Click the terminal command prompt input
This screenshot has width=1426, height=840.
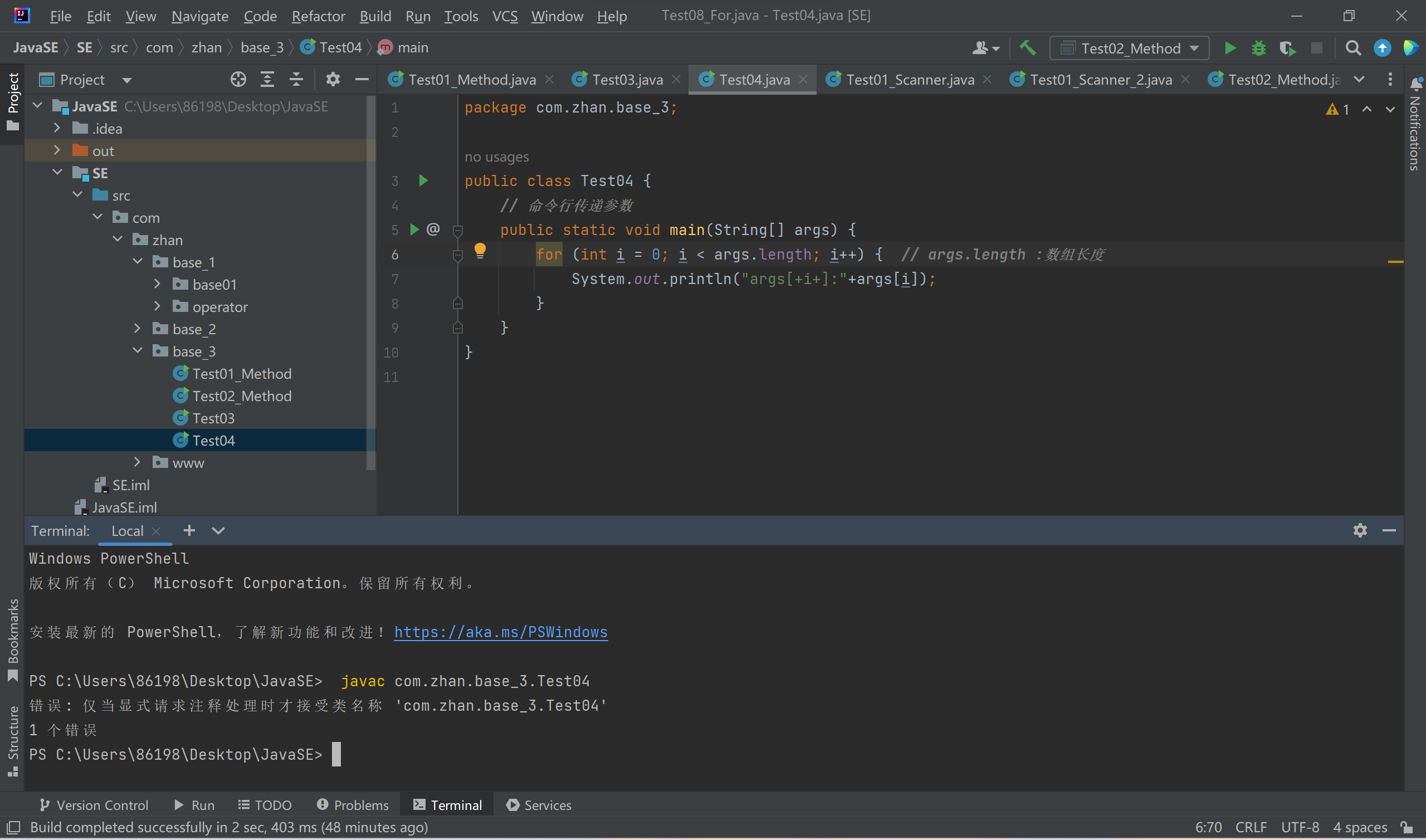[336, 755]
